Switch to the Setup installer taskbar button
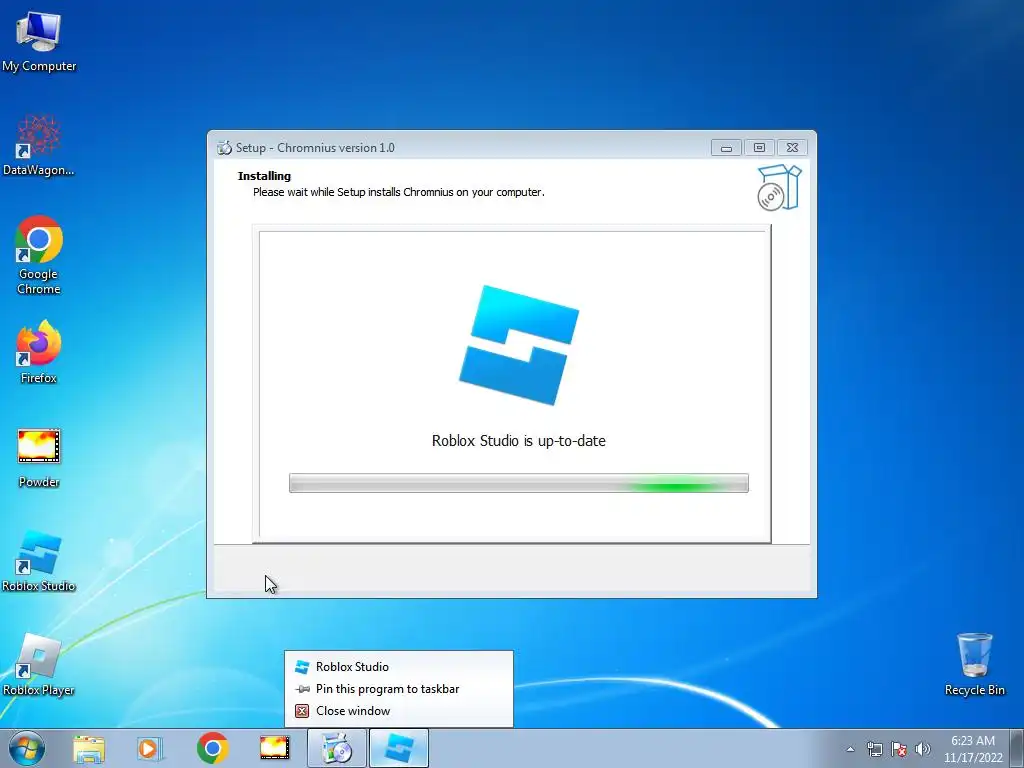1024x768 pixels. [x=337, y=748]
